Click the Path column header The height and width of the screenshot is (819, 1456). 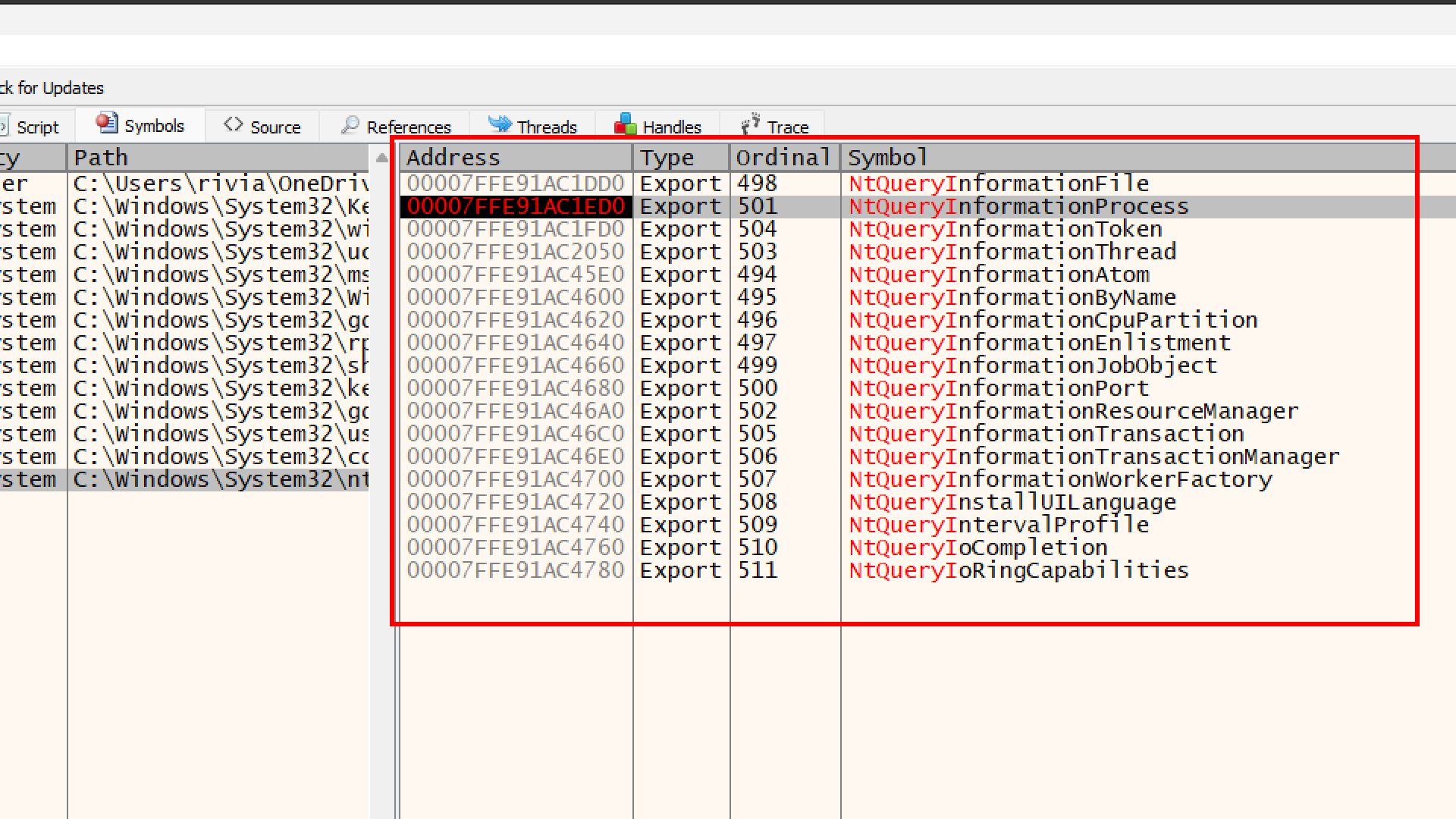pos(101,158)
